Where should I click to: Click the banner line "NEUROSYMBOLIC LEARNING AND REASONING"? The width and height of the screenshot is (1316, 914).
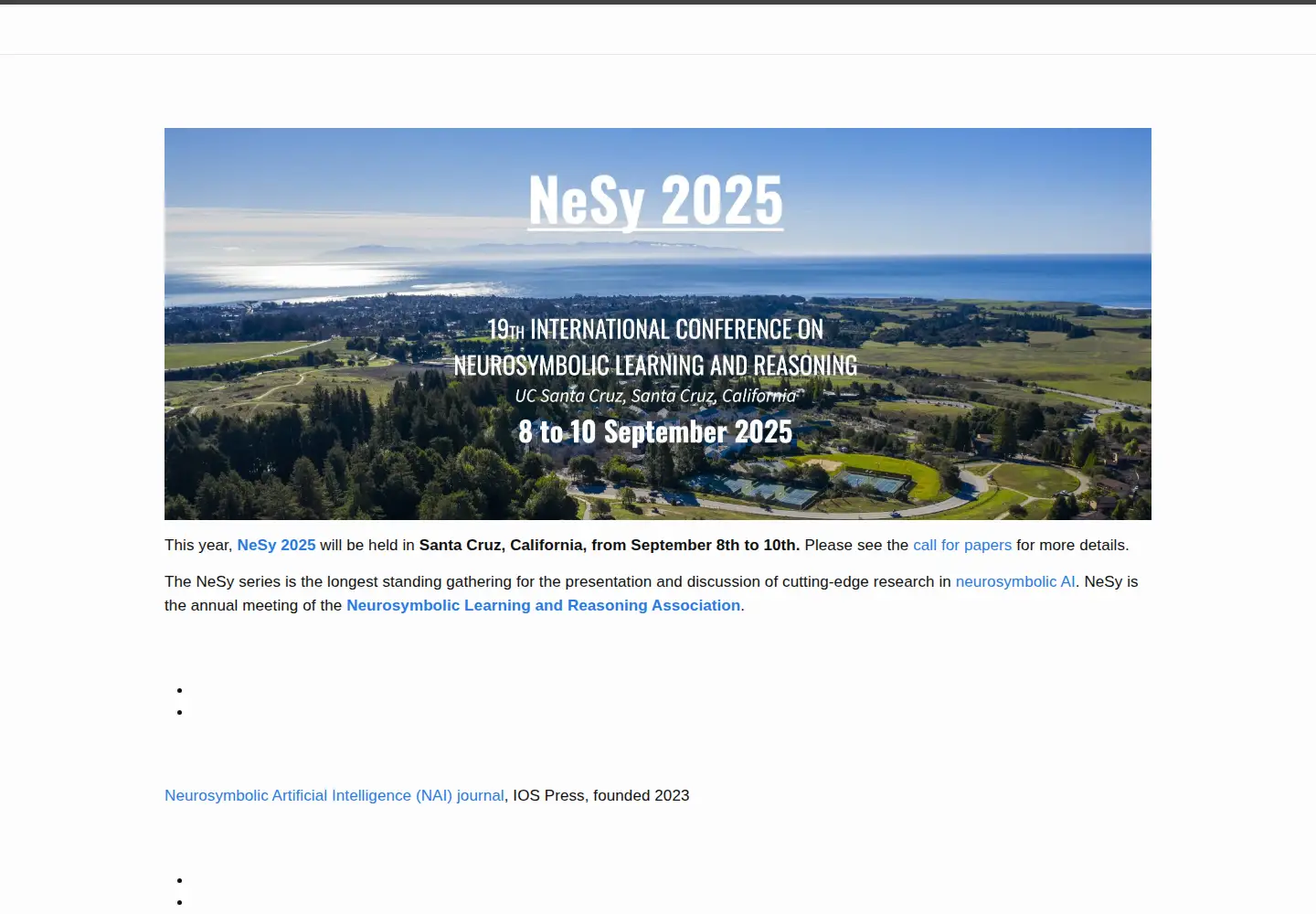pos(655,366)
